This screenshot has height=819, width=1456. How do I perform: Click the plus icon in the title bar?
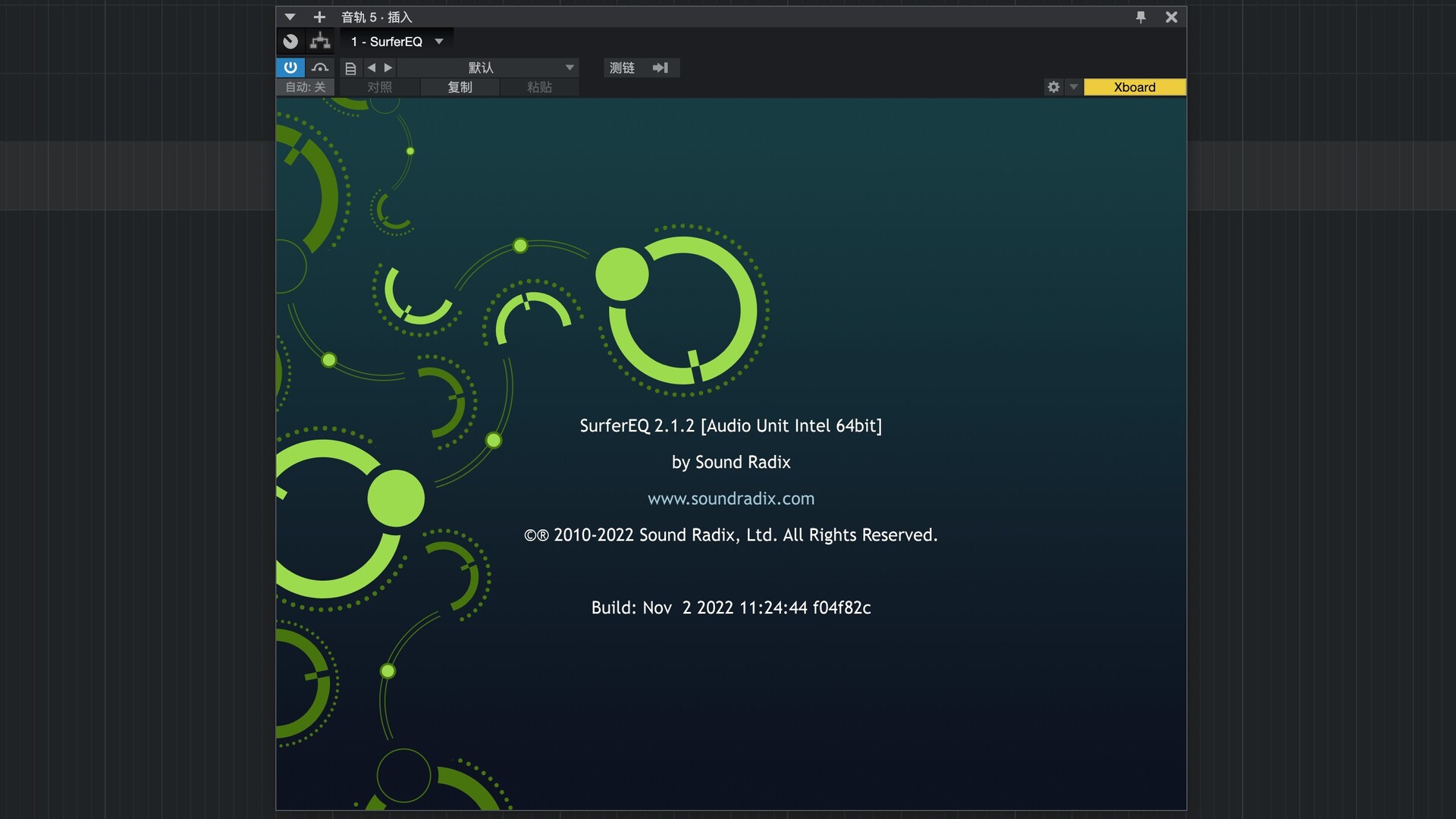pyautogui.click(x=319, y=17)
